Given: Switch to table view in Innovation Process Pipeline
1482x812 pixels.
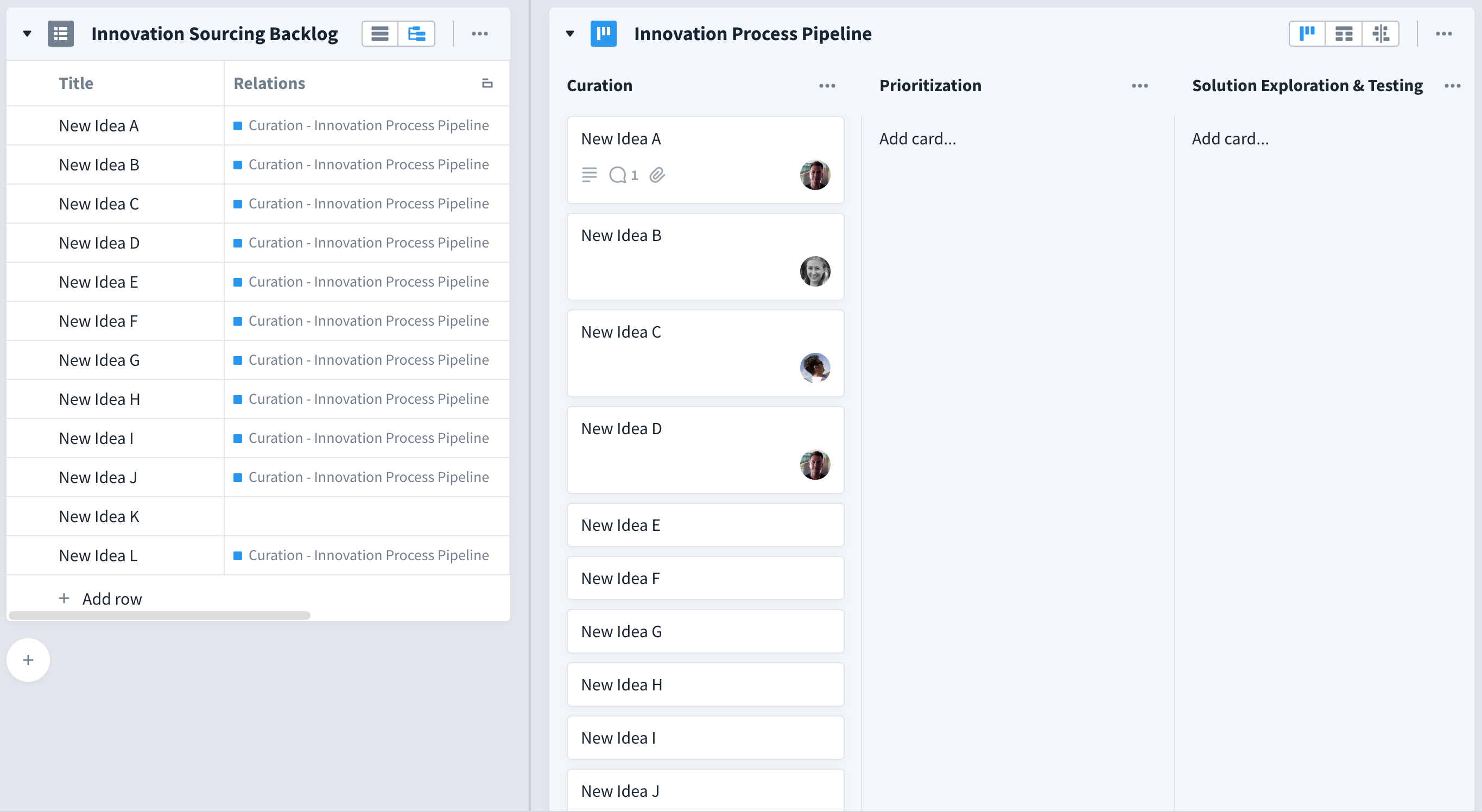Looking at the screenshot, I should click(x=1344, y=33).
